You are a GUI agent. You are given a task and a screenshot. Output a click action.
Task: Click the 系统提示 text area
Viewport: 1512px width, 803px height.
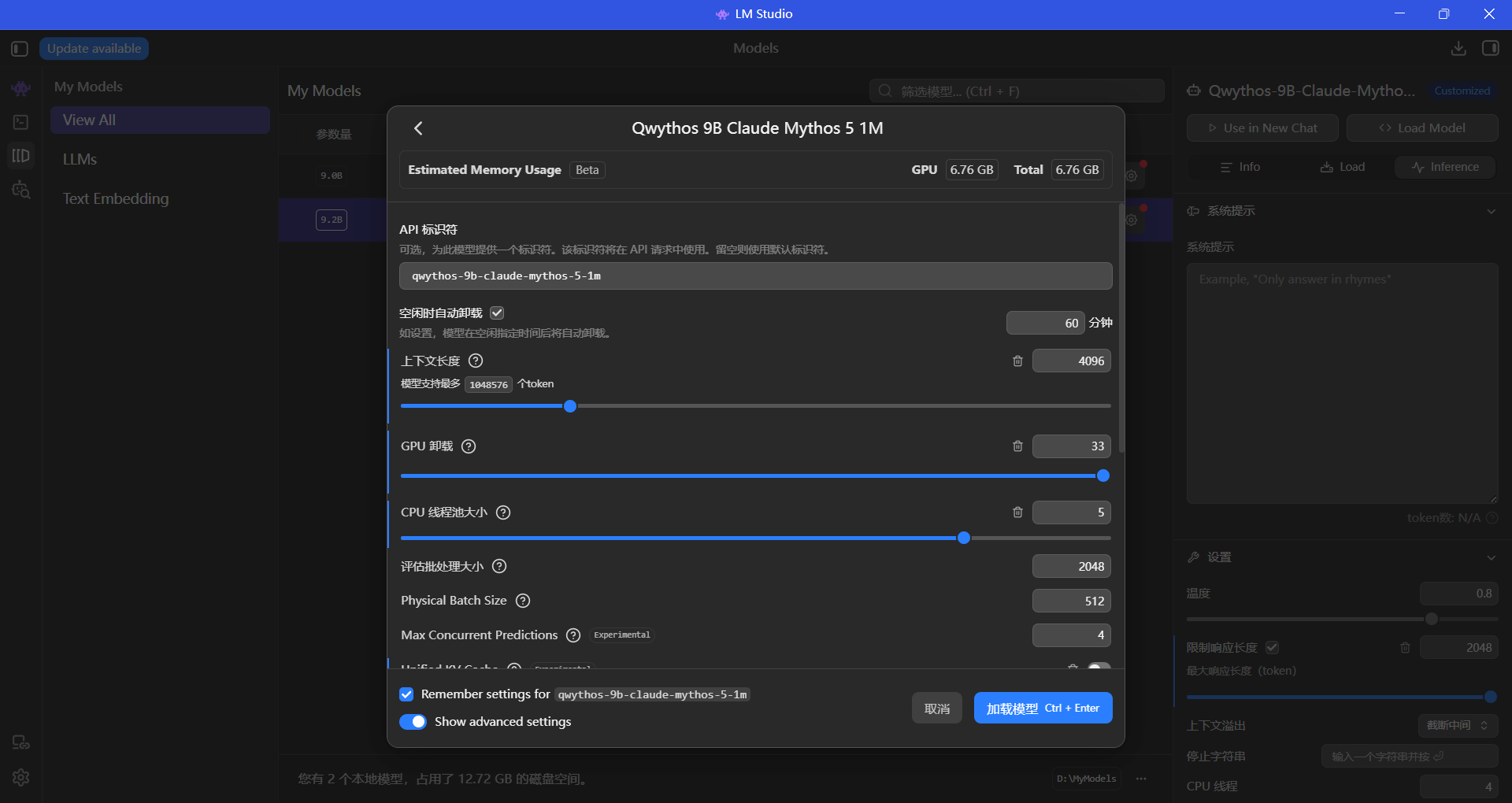click(x=1342, y=383)
